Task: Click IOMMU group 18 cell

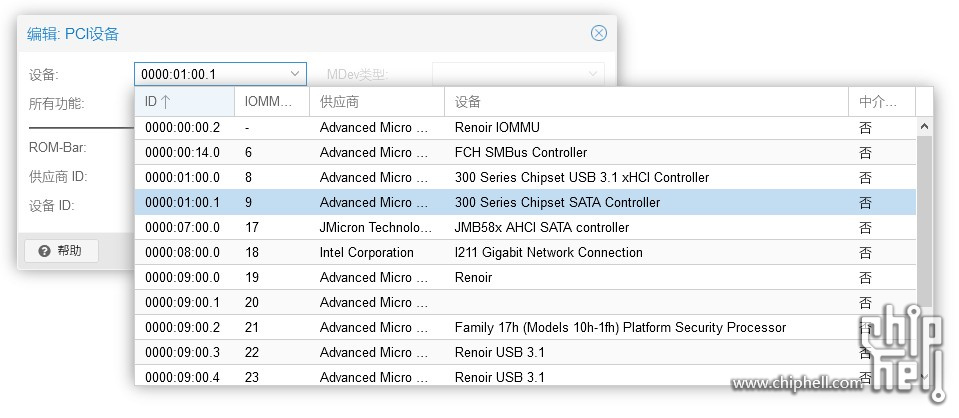Action: [252, 252]
